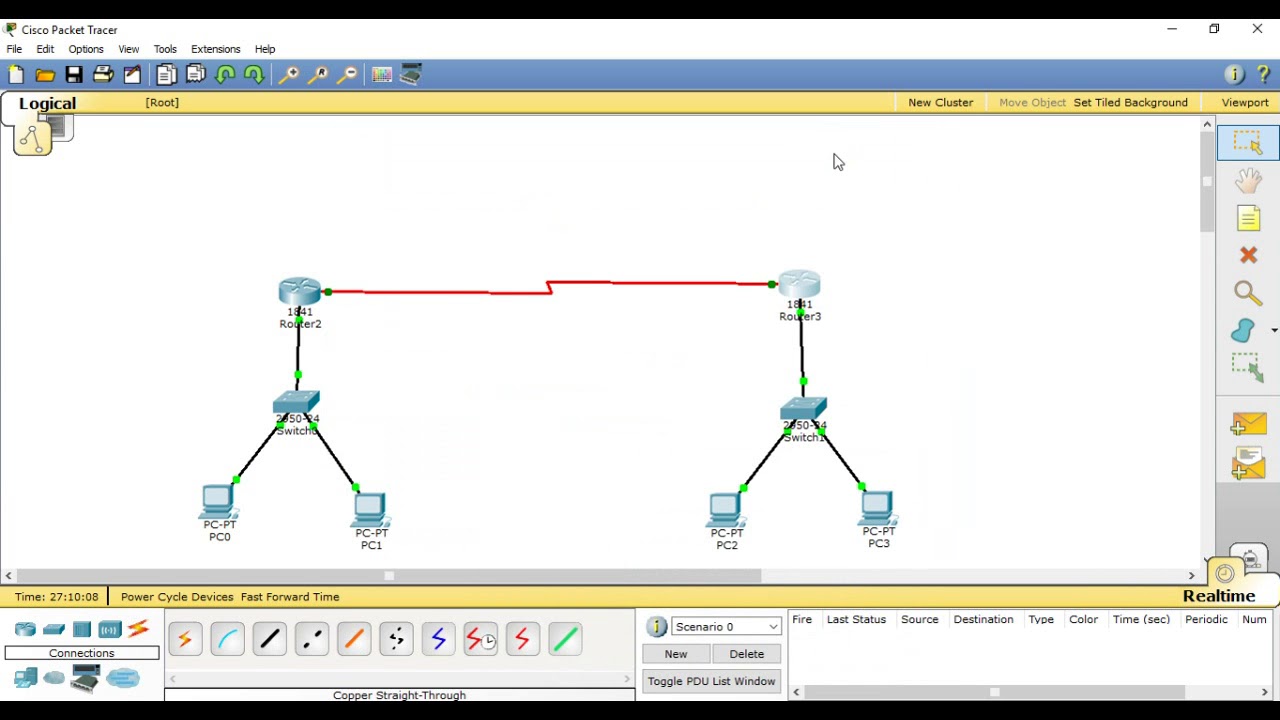Image resolution: width=1280 pixels, height=720 pixels.
Task: Save the network with floppy icon
Action: pyautogui.click(x=74, y=75)
